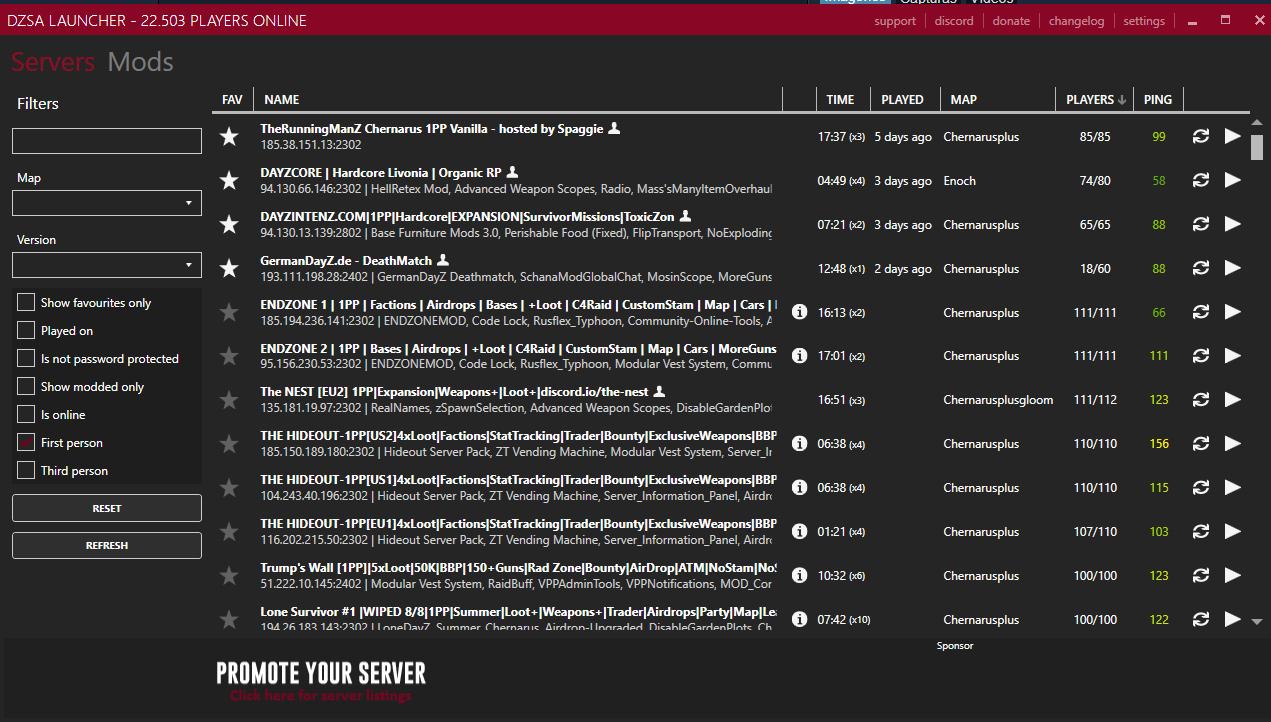Click the REFRESH button
Viewport: 1271px width, 722px height.
coord(107,545)
